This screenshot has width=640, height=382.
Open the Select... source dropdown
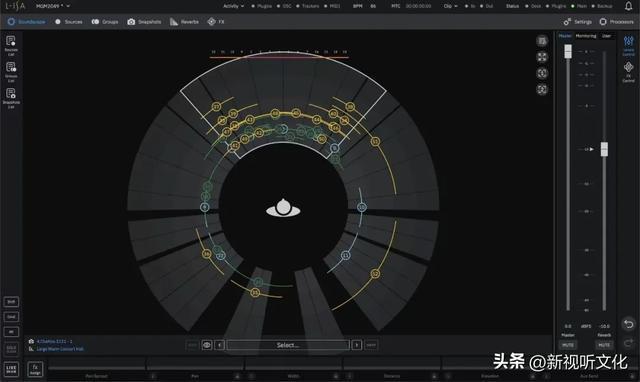click(x=288, y=345)
